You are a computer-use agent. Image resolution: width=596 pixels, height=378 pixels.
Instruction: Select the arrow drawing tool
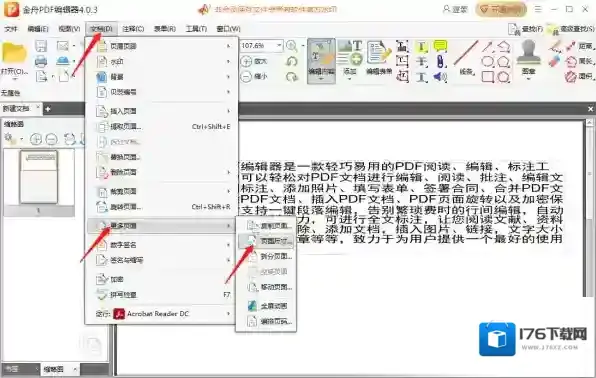487,46
